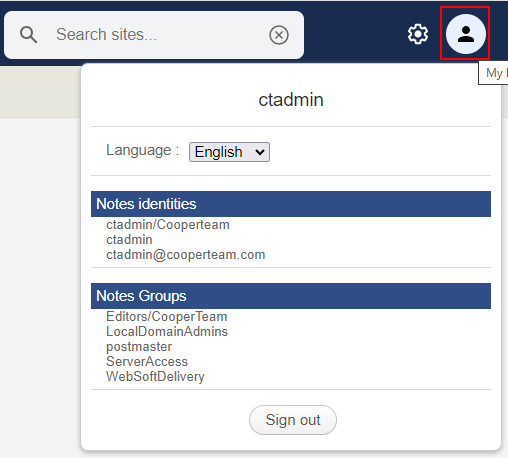Clear search with the circled X icon
The image size is (508, 458).
click(x=279, y=35)
